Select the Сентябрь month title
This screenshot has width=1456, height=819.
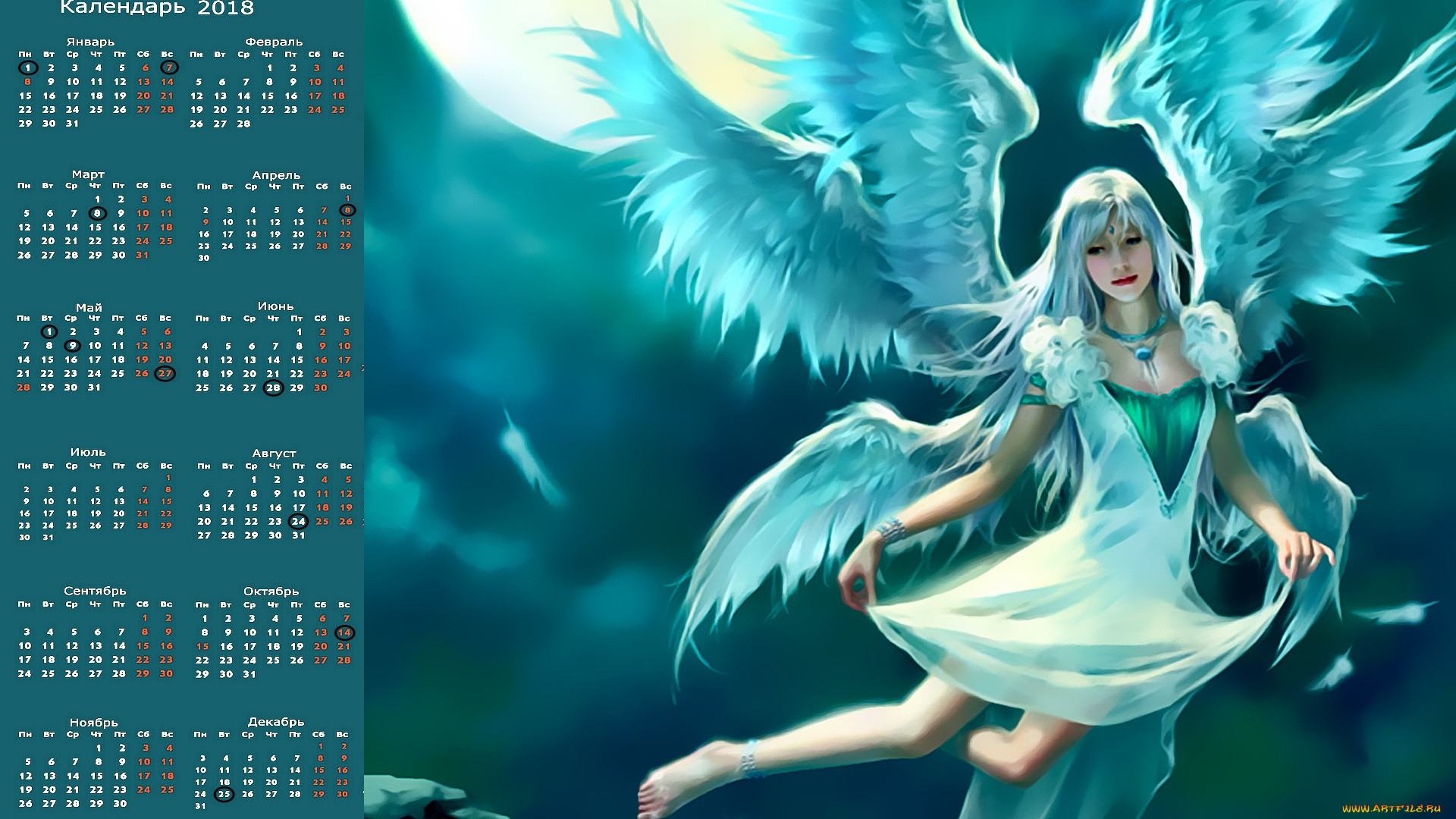click(x=95, y=591)
